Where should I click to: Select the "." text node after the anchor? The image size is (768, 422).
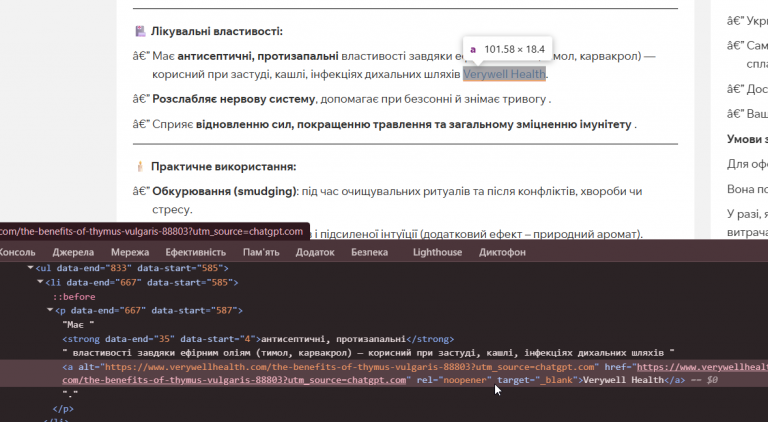coord(70,394)
